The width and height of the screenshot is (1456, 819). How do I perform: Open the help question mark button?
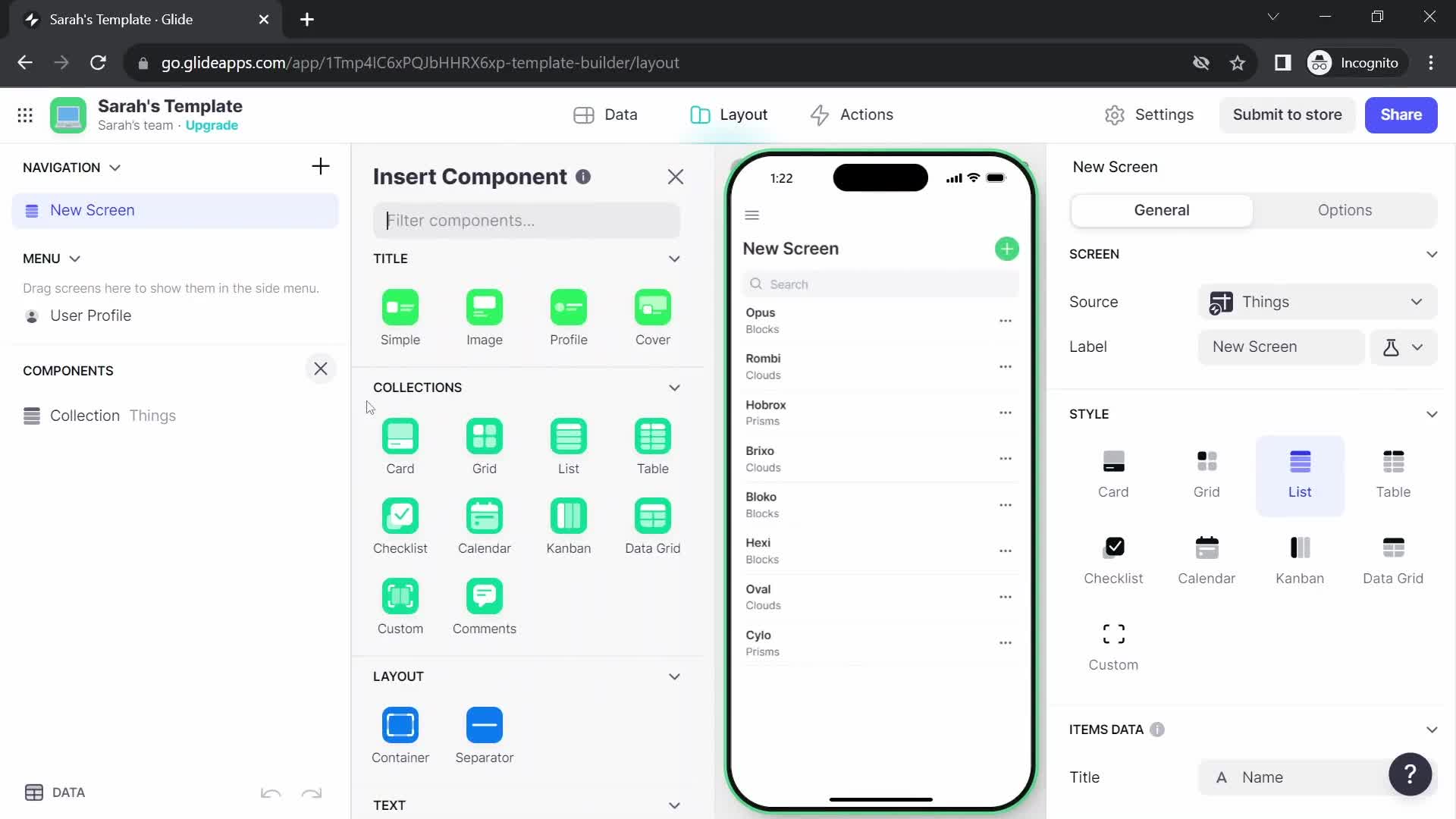click(x=1410, y=774)
